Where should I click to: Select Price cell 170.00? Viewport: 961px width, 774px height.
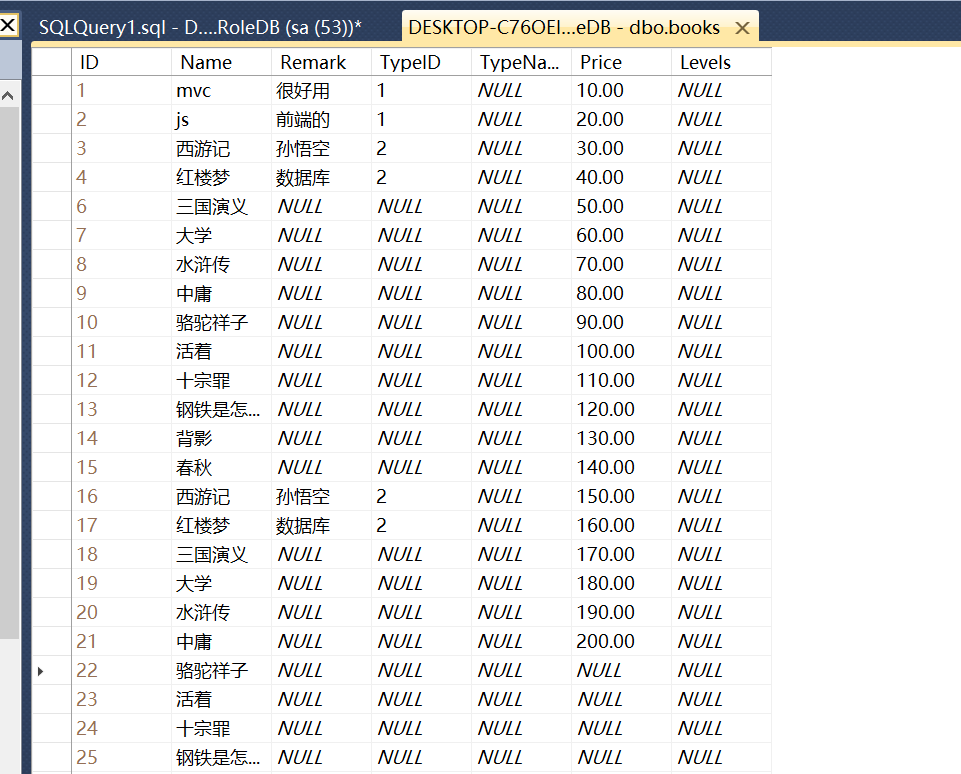(x=621, y=555)
